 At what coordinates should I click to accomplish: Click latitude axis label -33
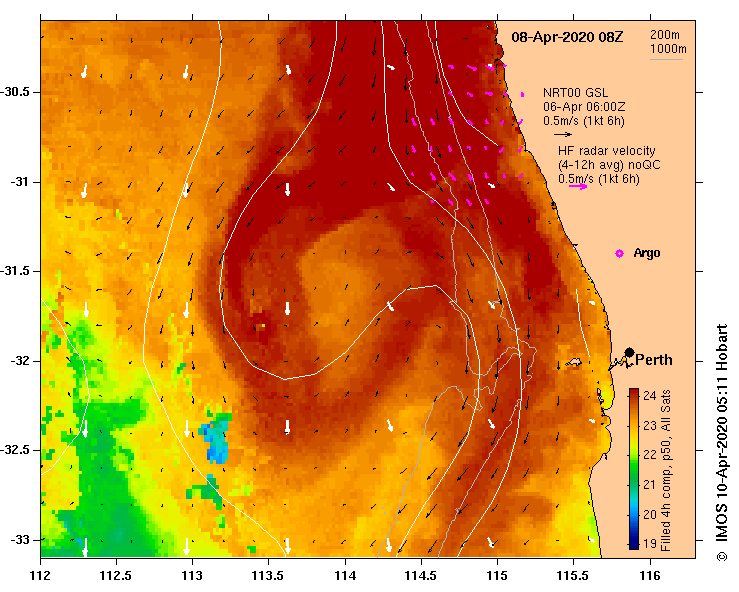[20, 540]
